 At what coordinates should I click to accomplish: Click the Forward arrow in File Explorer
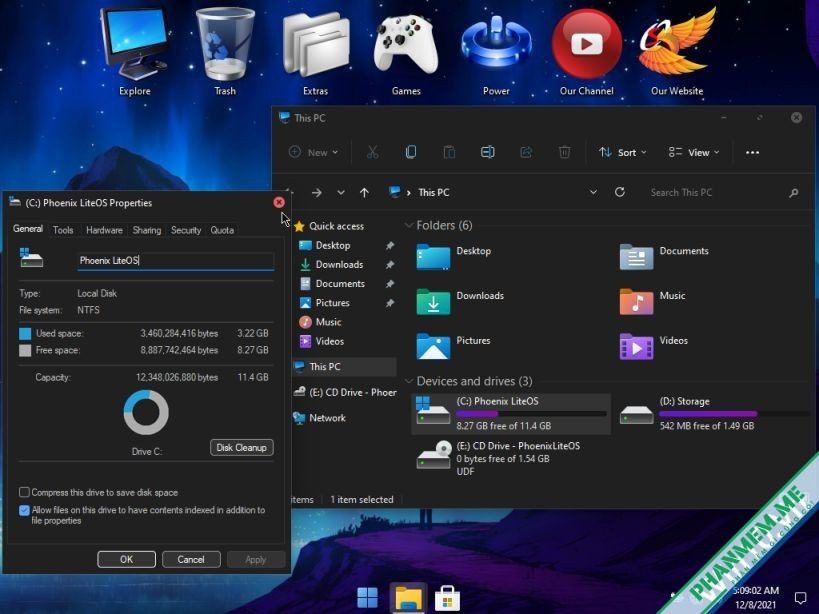pos(317,193)
